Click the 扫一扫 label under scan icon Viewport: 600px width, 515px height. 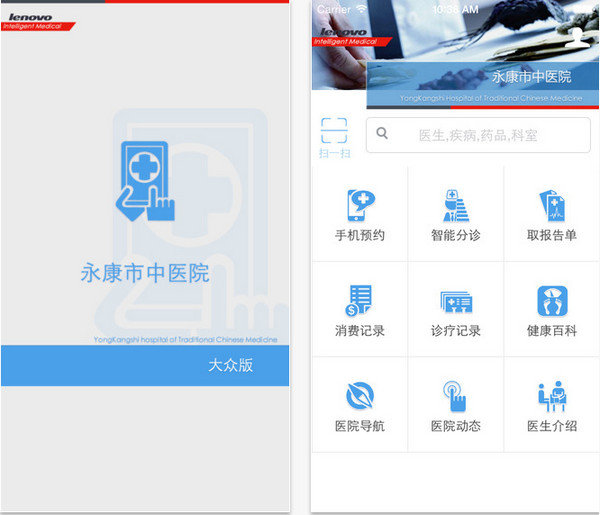coord(334,153)
